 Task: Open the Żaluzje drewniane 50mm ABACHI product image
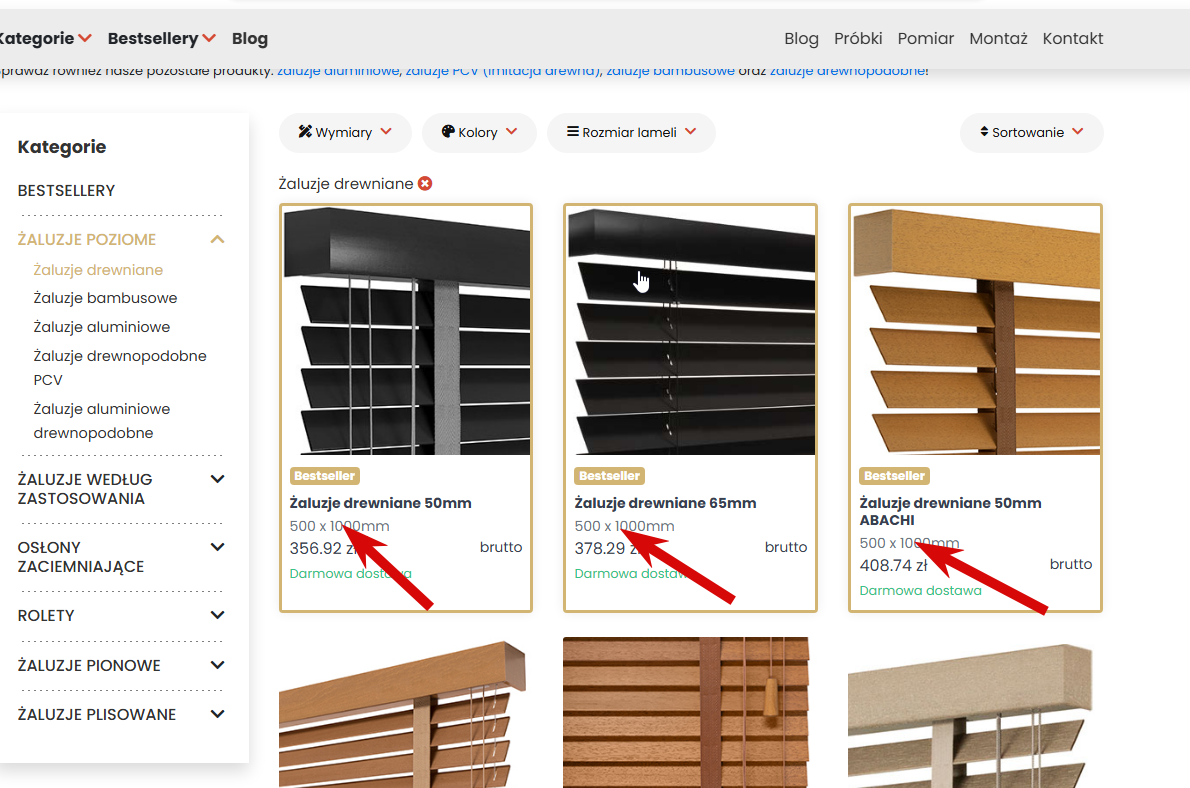(976, 331)
